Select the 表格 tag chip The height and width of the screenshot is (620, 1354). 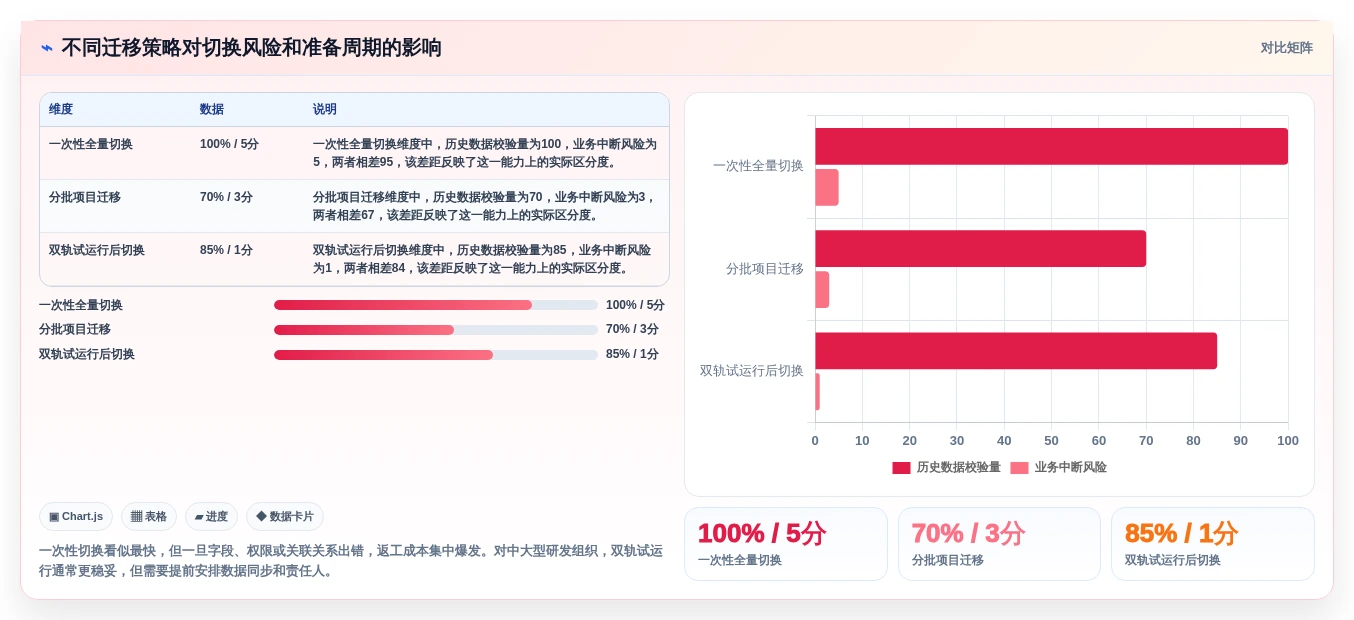pyautogui.click(x=149, y=516)
